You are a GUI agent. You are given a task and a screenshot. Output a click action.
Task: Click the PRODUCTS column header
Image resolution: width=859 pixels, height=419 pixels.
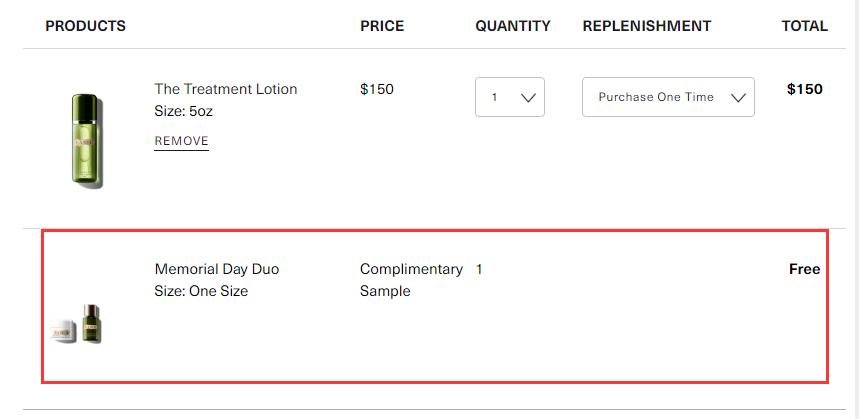85,26
